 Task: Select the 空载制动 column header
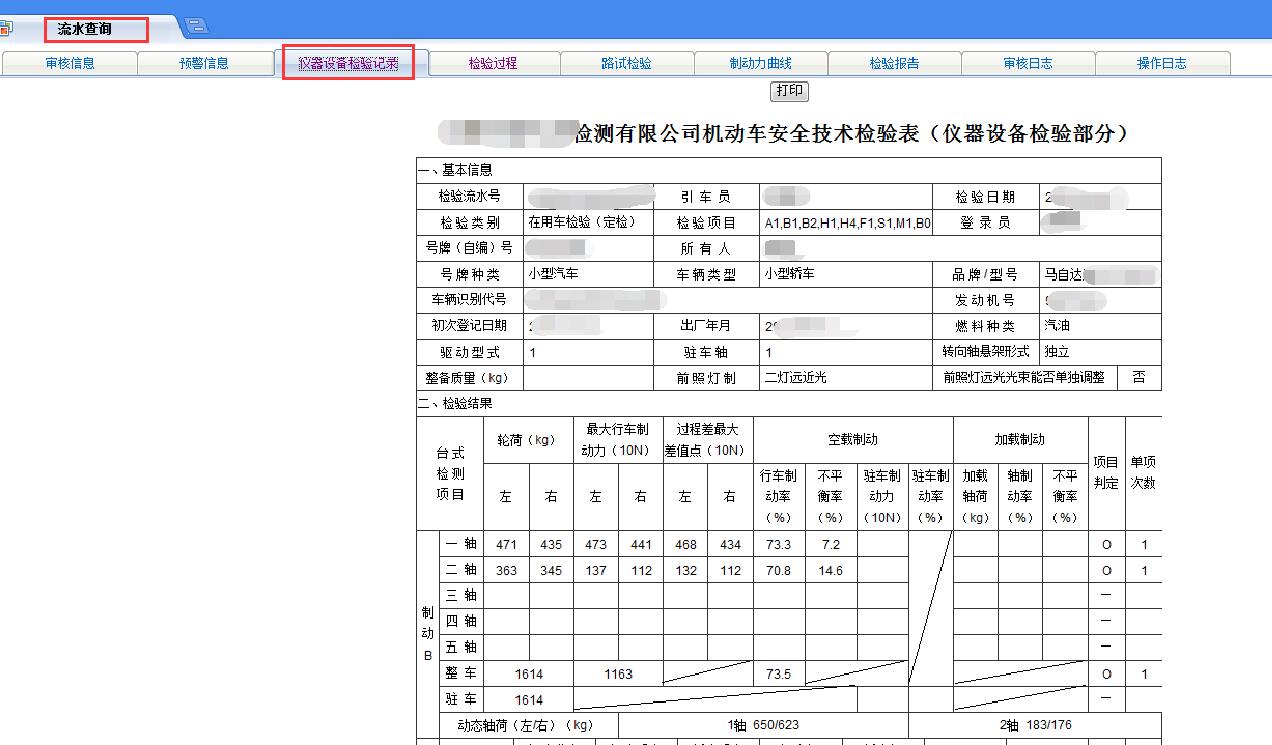[x=853, y=440]
